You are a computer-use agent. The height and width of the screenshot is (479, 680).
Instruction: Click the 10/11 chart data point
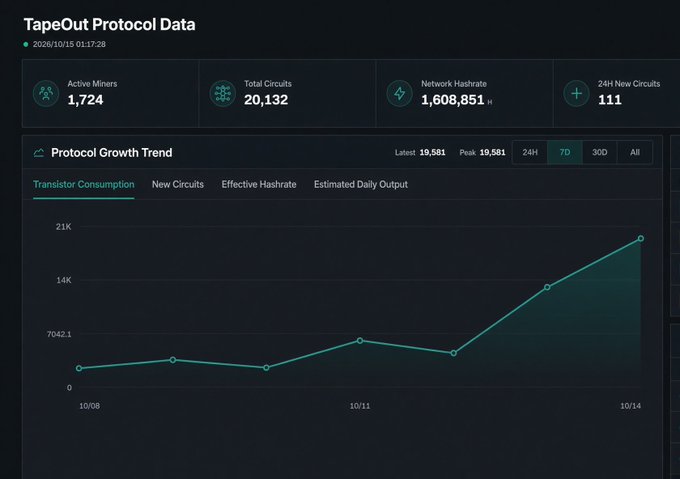(360, 341)
